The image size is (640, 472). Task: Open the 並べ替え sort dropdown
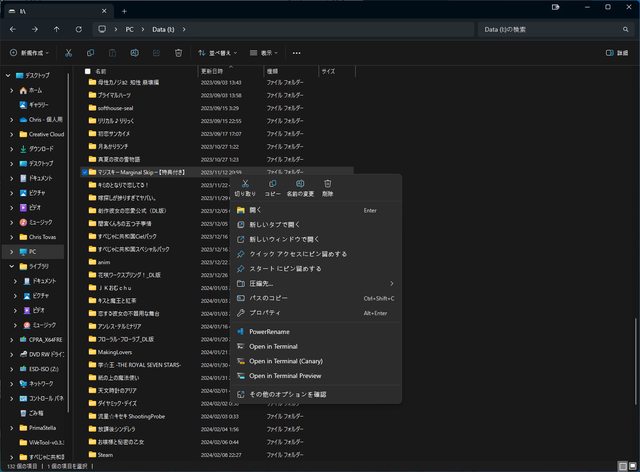coord(218,52)
